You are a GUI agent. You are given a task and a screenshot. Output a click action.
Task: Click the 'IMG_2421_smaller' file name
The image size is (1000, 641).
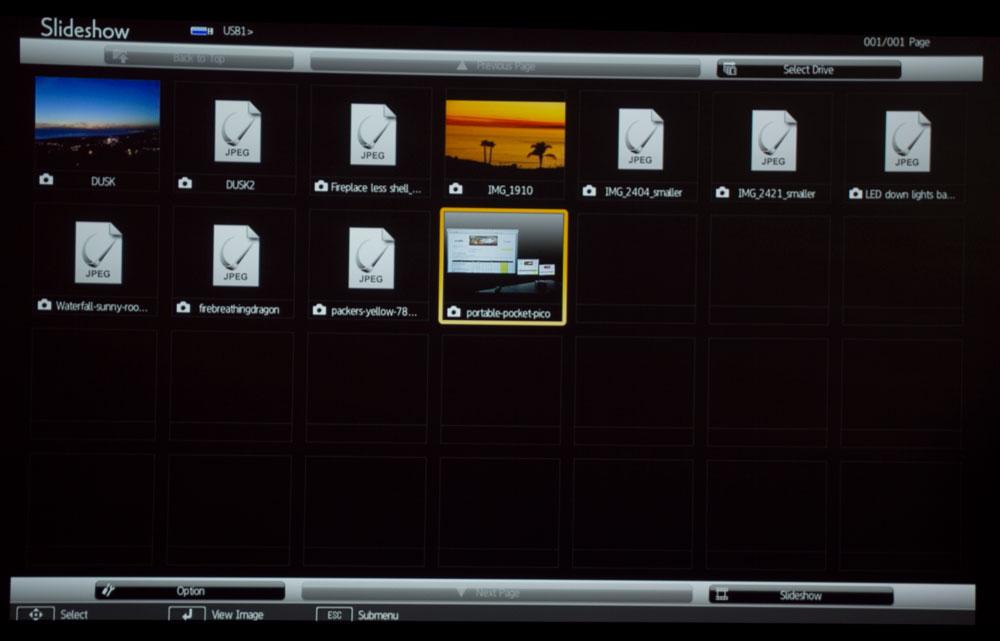tap(777, 193)
